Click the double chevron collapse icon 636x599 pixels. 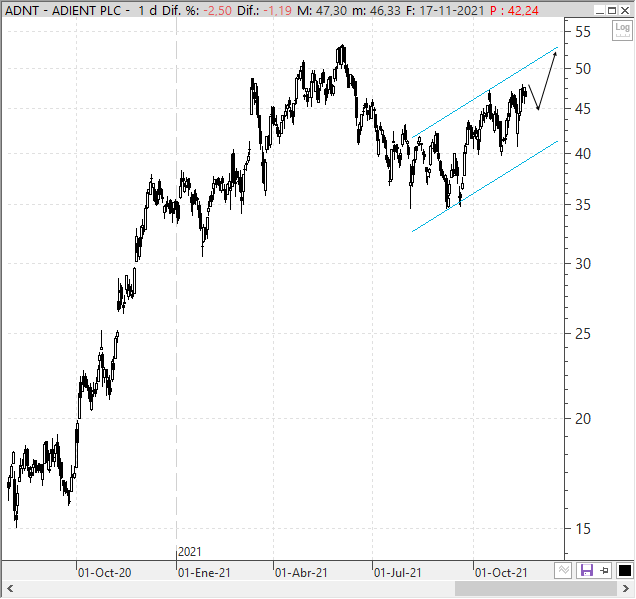click(x=564, y=570)
